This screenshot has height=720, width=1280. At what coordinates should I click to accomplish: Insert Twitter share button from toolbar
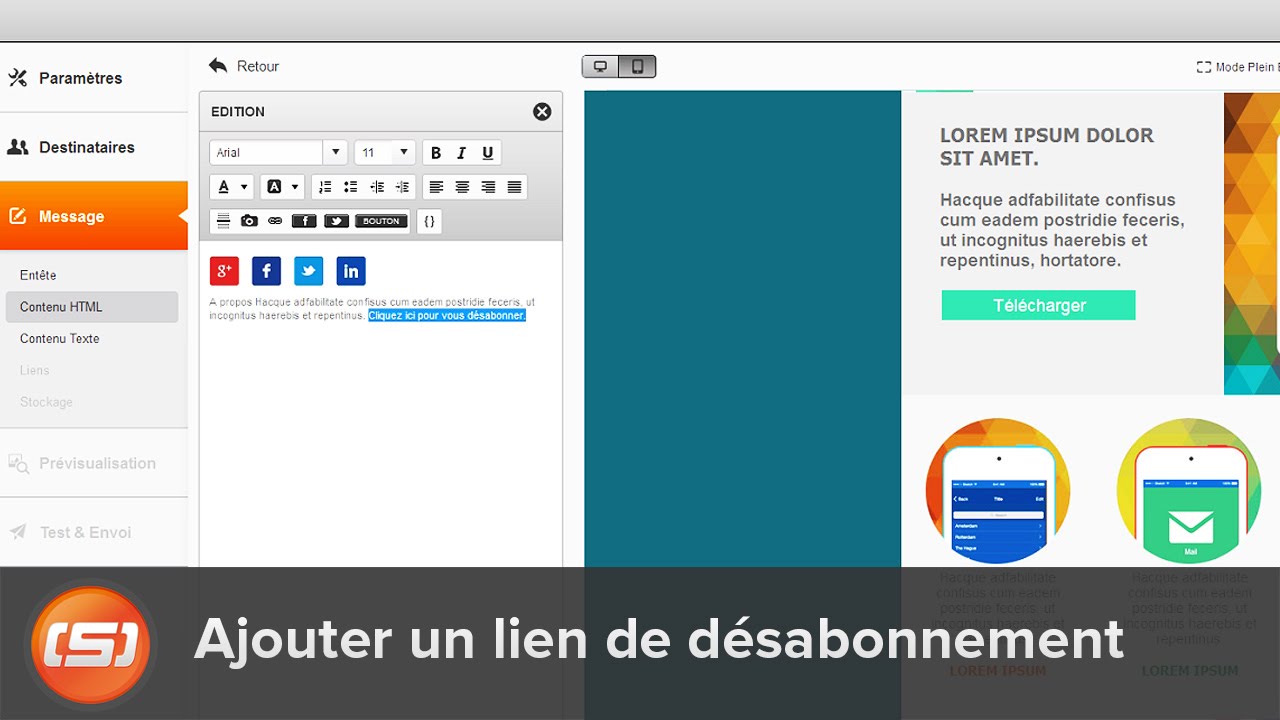(337, 221)
